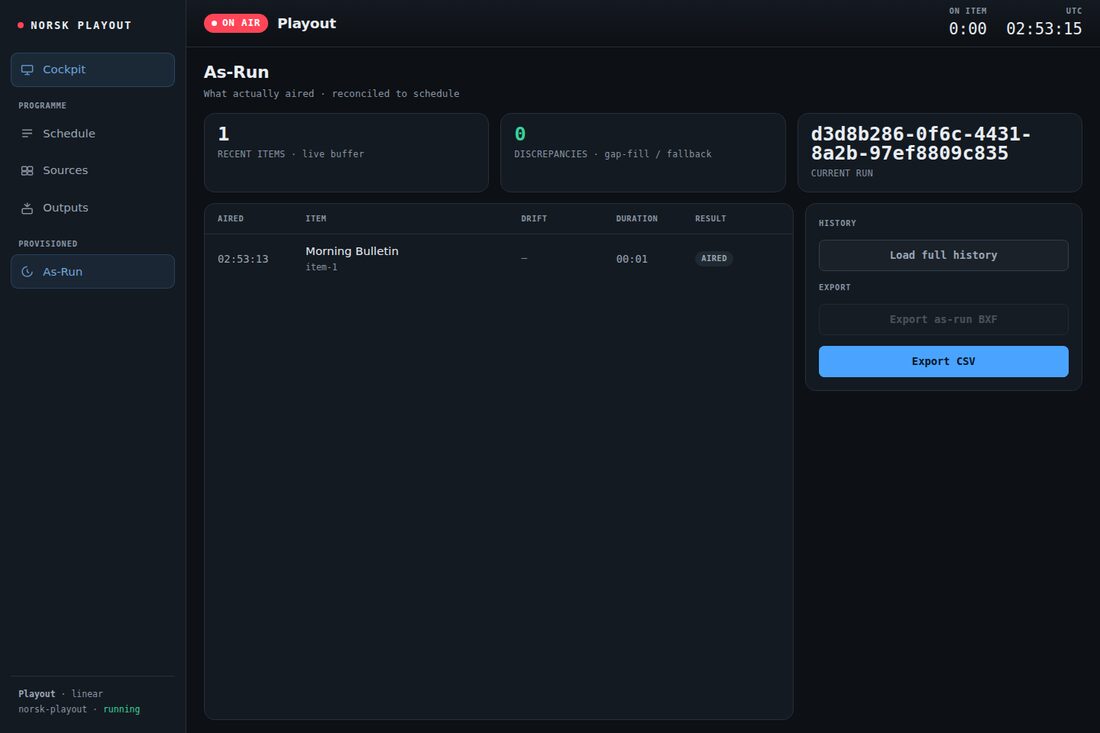This screenshot has width=1100, height=733.
Task: Navigate to Outputs
Action: coord(93,208)
